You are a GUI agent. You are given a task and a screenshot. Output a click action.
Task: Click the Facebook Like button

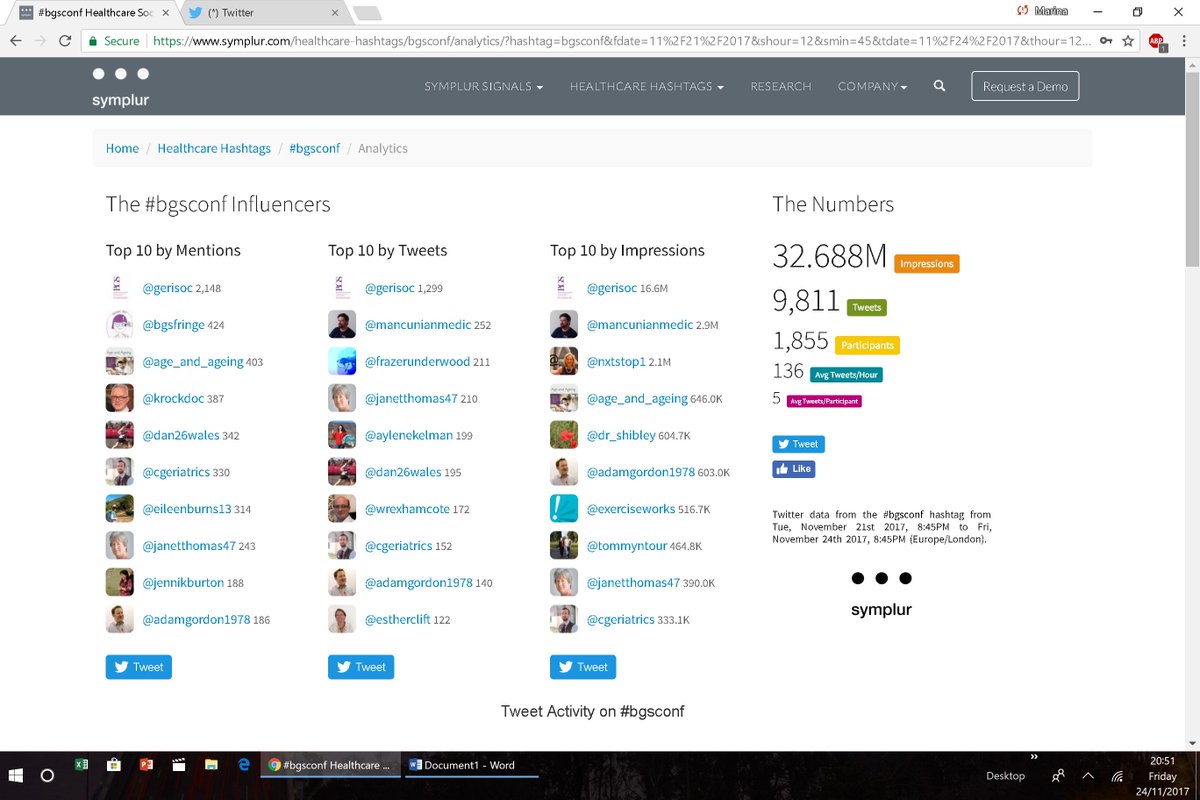(794, 469)
